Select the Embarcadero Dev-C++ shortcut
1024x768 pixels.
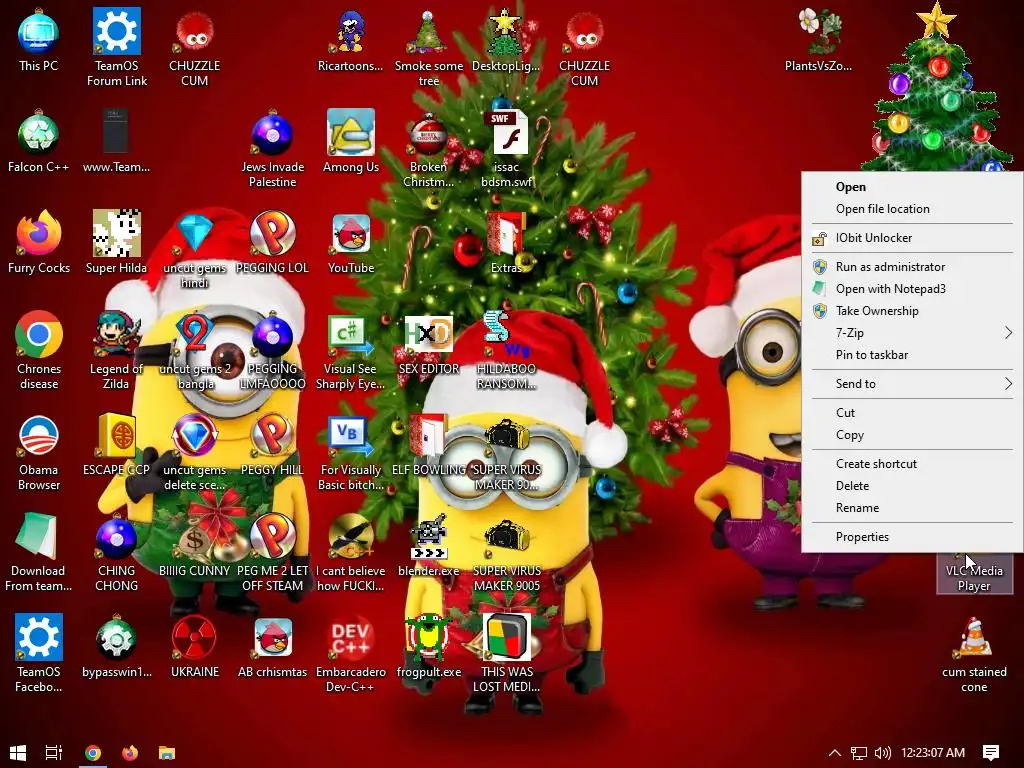351,654
